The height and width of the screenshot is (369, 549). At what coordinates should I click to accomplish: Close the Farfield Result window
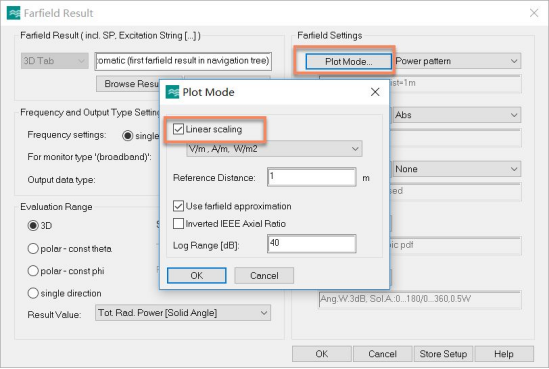coord(534,13)
